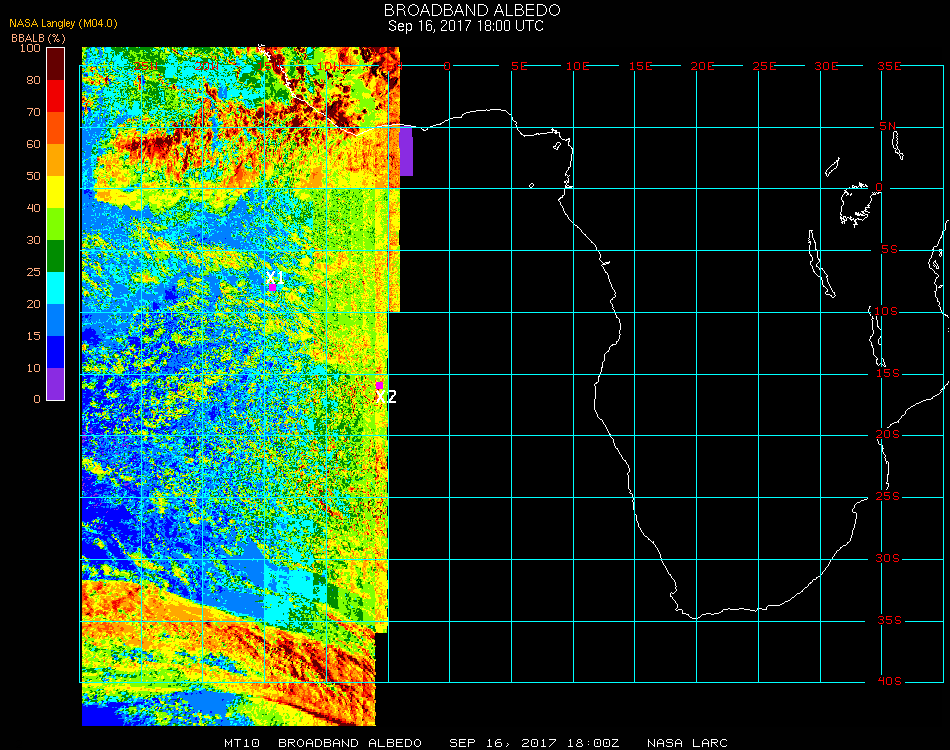The width and height of the screenshot is (950, 750).
Task: Click the '25E' longitude label
Action: click(764, 66)
